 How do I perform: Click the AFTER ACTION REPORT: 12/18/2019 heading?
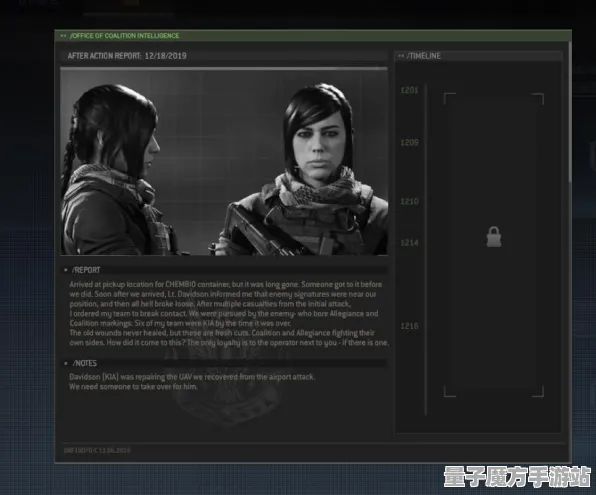[x=127, y=56]
